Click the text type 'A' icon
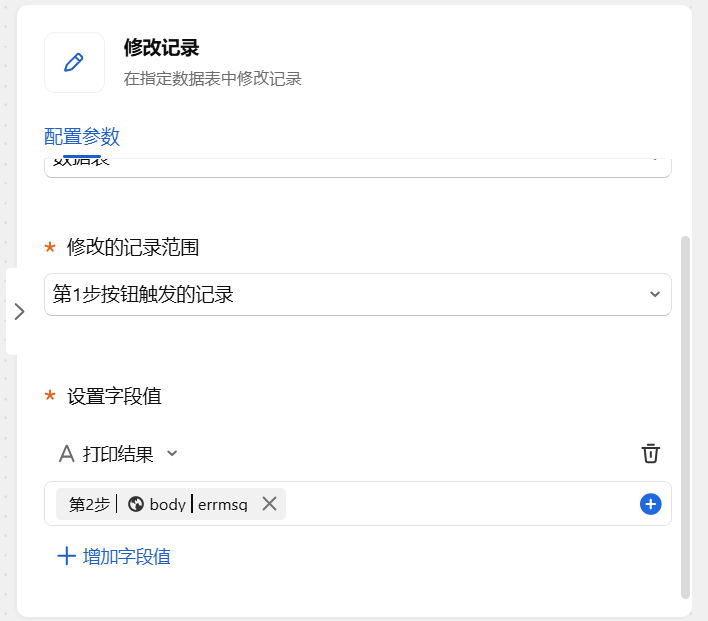Viewport: 708px width, 621px height. coord(66,454)
